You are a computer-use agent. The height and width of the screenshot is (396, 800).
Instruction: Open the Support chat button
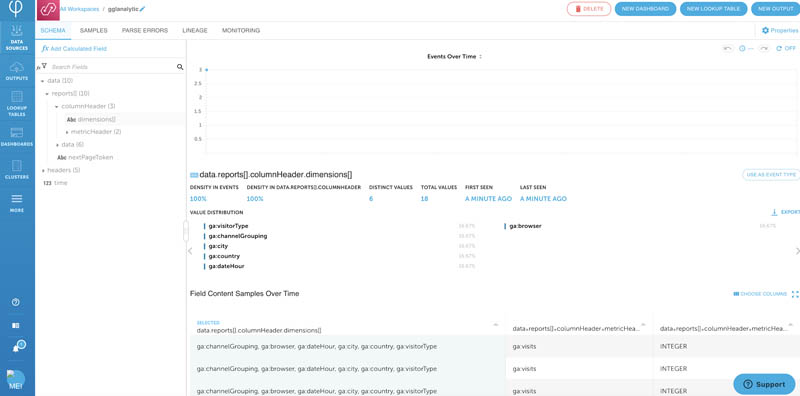(764, 384)
